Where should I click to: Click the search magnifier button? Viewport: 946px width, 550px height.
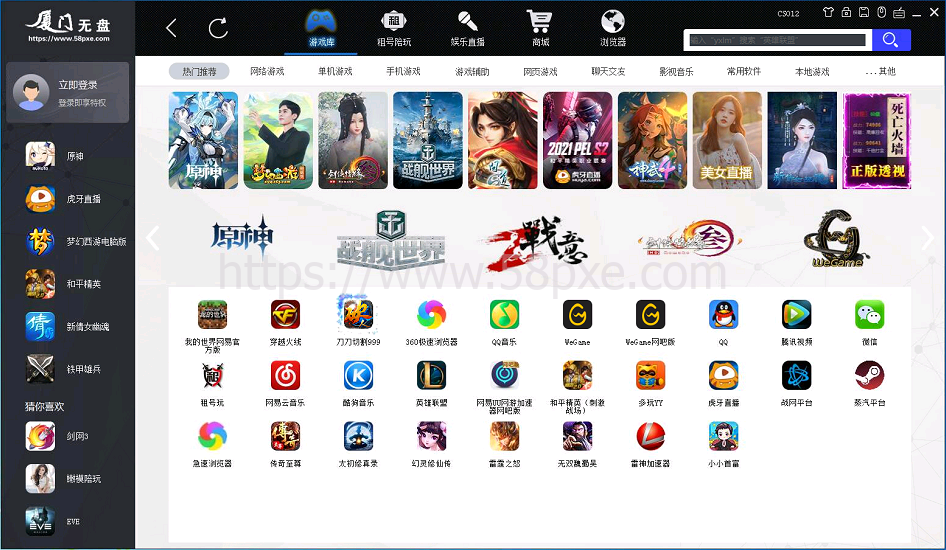891,40
